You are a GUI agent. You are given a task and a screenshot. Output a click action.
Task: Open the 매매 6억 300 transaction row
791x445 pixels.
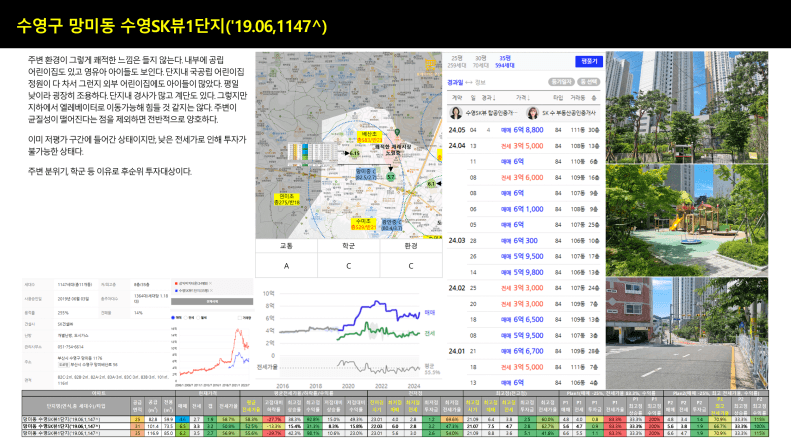click(524, 241)
